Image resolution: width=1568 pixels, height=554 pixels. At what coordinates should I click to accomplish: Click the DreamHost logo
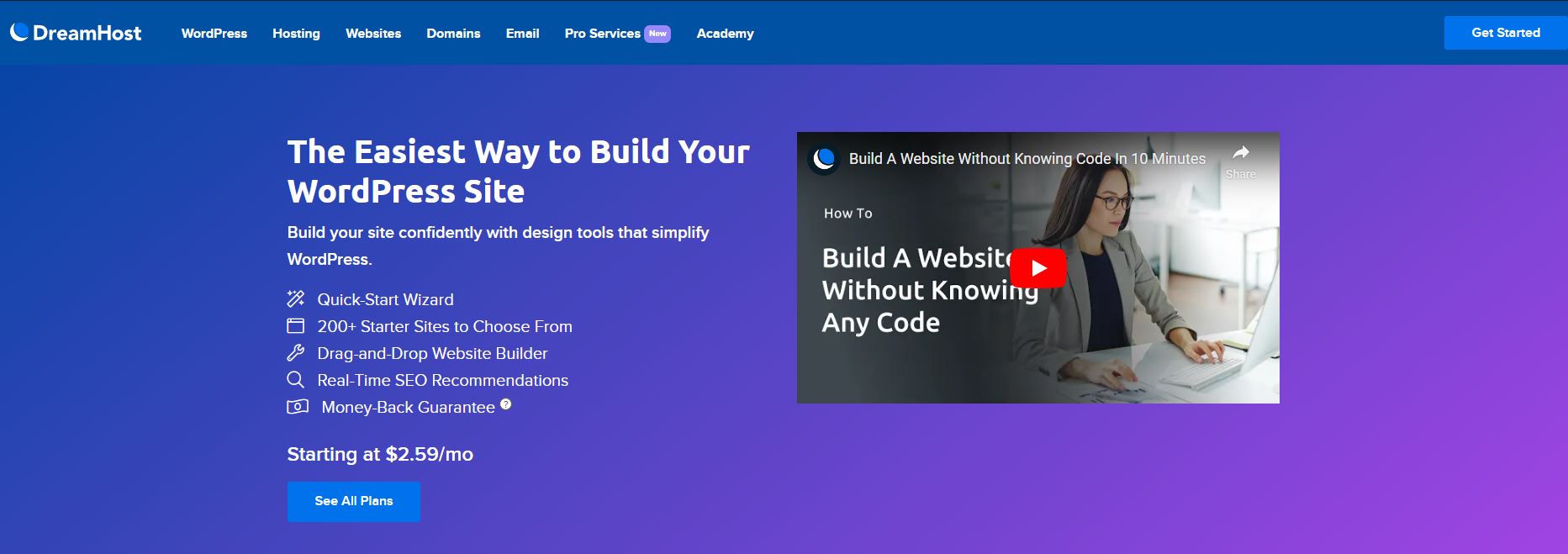pos(76,33)
